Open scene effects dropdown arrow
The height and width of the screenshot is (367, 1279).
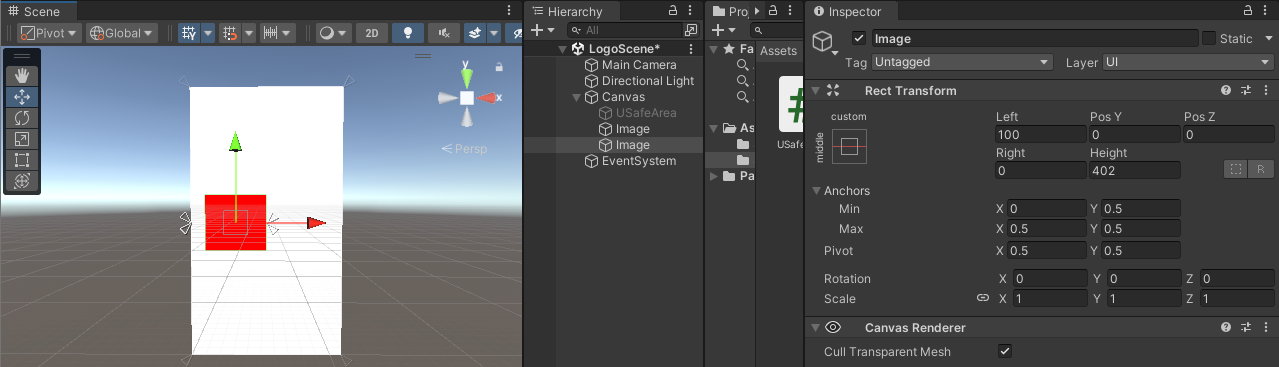click(494, 33)
